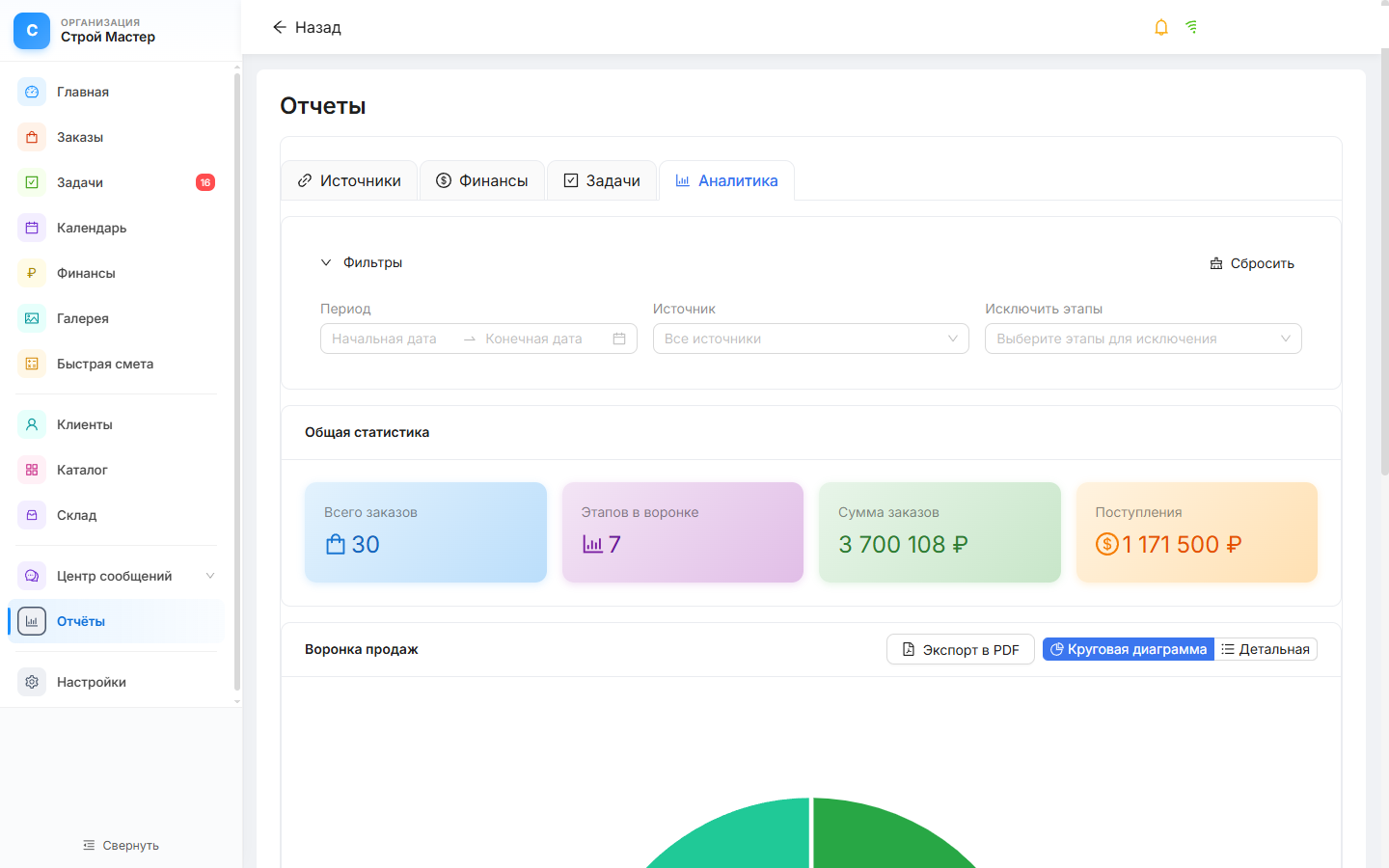Open Галерея picture icon
The height and width of the screenshot is (868, 1389).
click(32, 318)
